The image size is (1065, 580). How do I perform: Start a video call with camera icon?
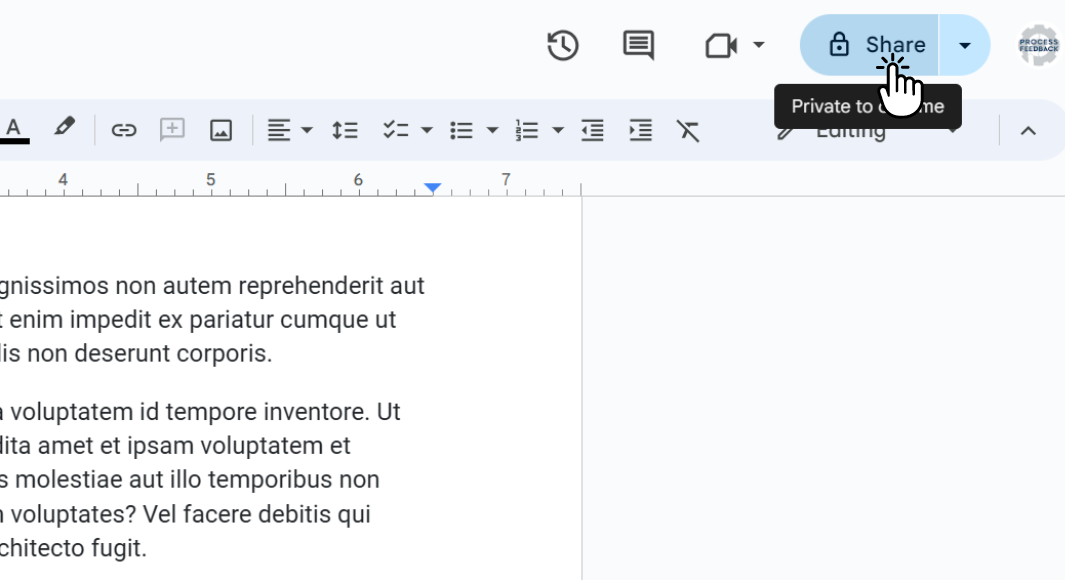point(721,45)
